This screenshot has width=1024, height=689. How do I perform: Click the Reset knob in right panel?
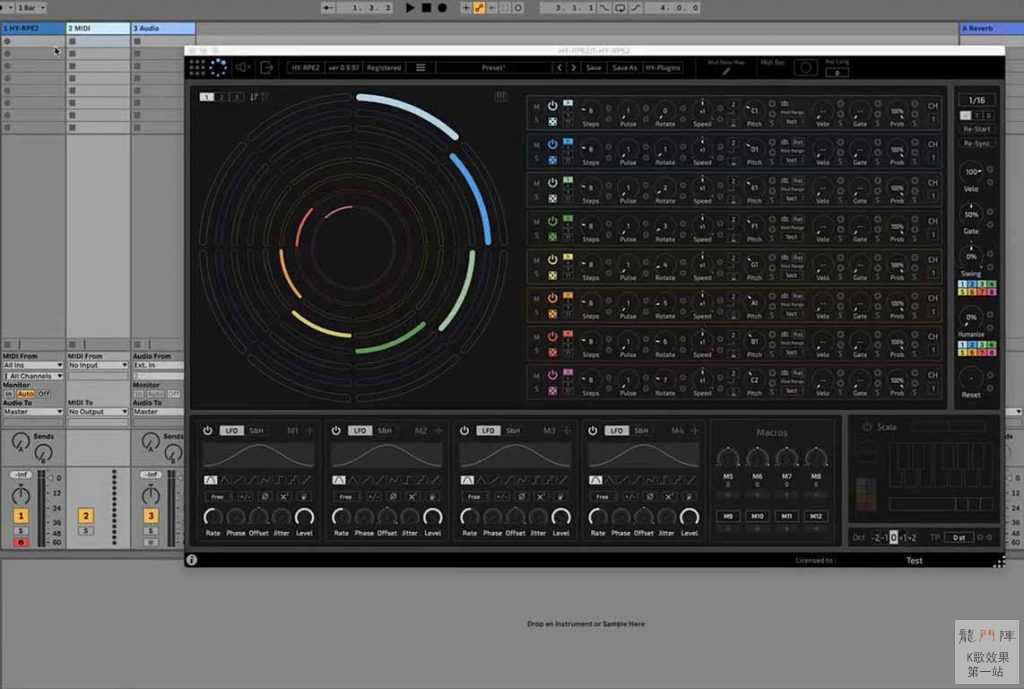(x=971, y=378)
